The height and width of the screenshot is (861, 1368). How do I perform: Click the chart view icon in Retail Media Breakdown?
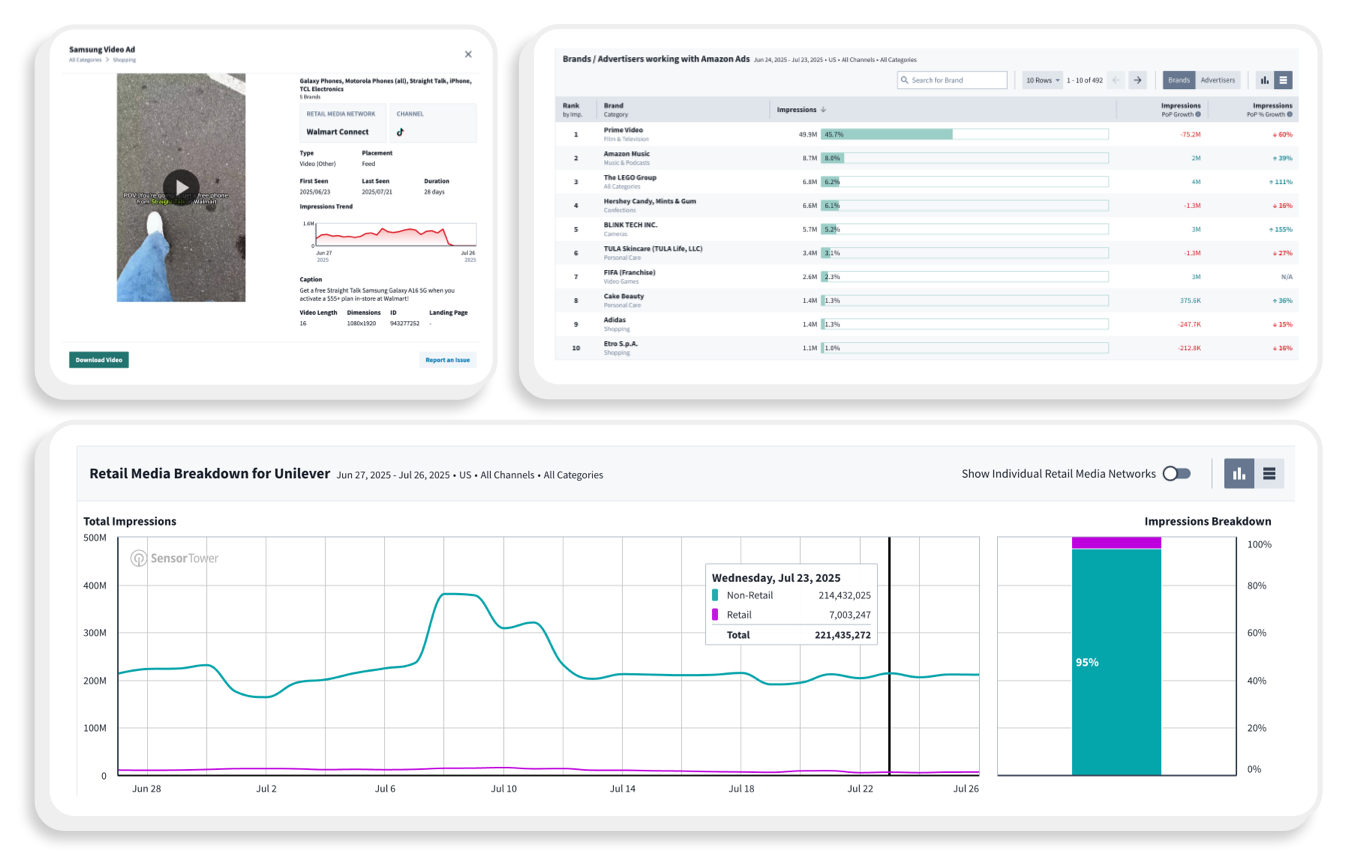point(1239,473)
